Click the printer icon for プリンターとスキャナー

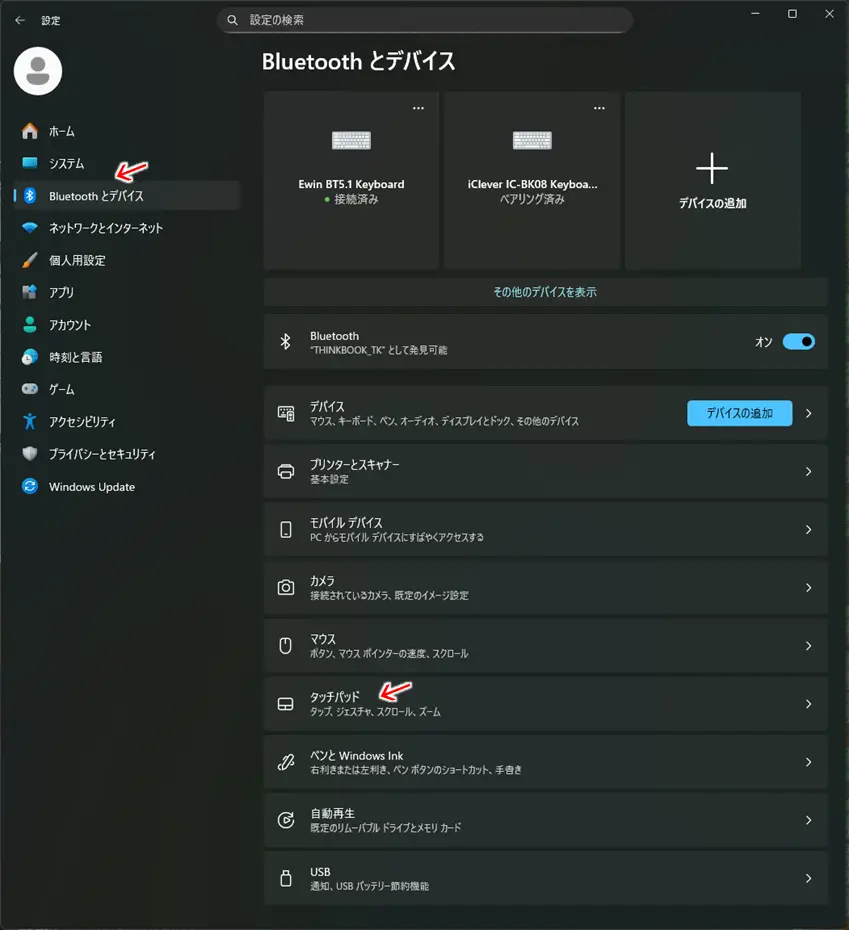point(286,472)
